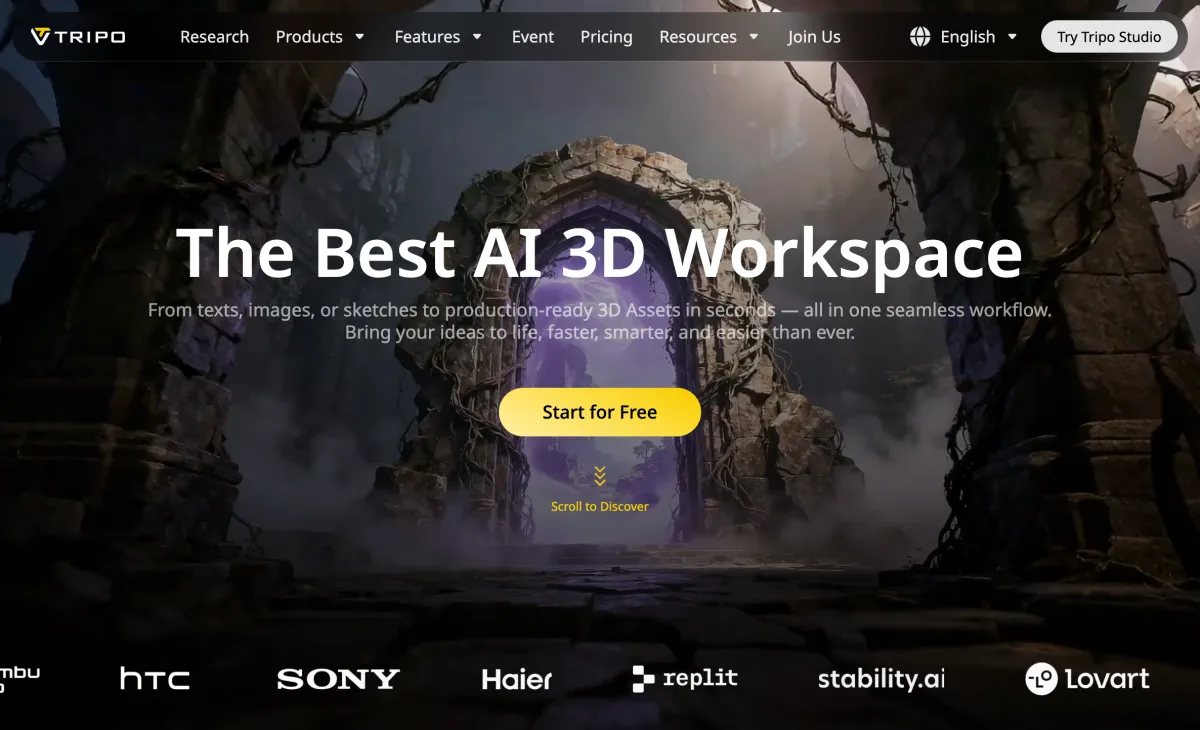Viewport: 1200px width, 730px height.
Task: Expand the Products dropdown menu
Action: click(x=320, y=37)
